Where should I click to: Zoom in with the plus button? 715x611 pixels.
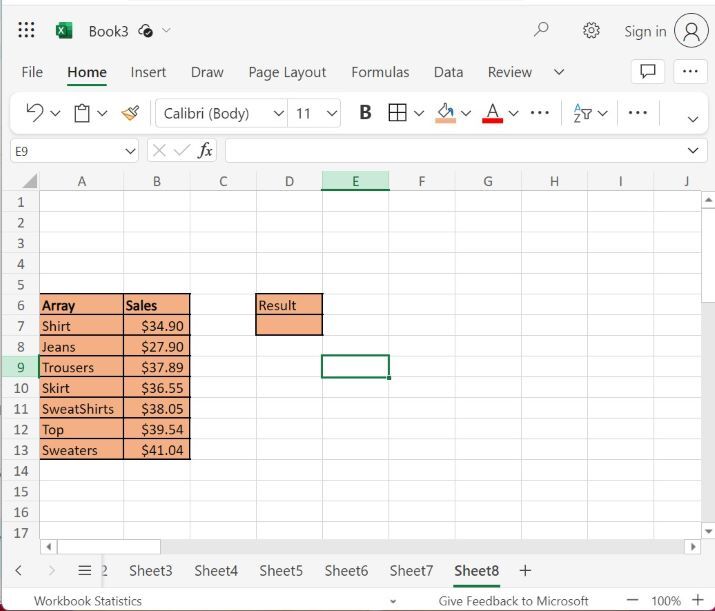698,600
